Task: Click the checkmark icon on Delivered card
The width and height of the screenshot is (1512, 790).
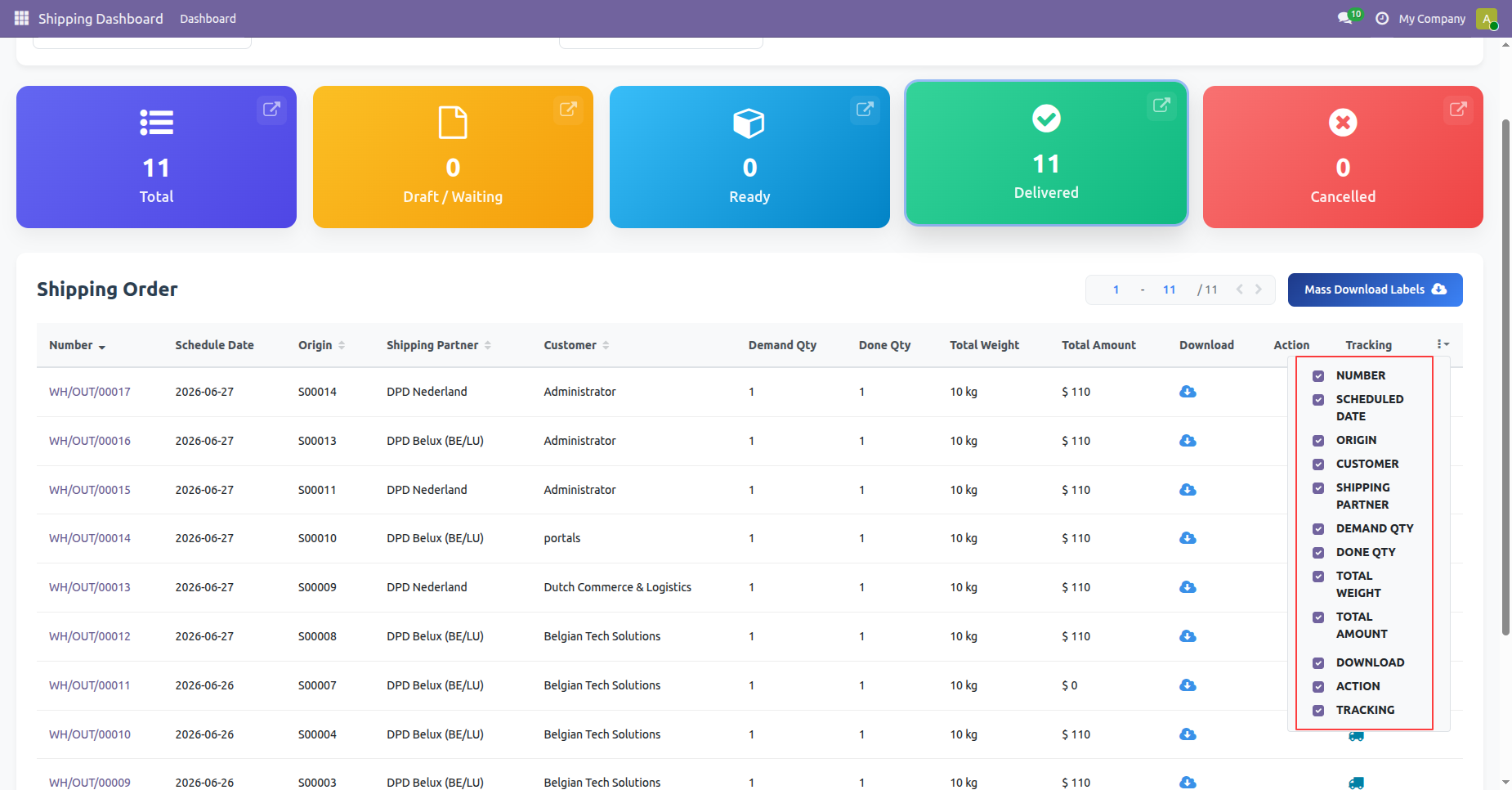Action: pos(1046,119)
